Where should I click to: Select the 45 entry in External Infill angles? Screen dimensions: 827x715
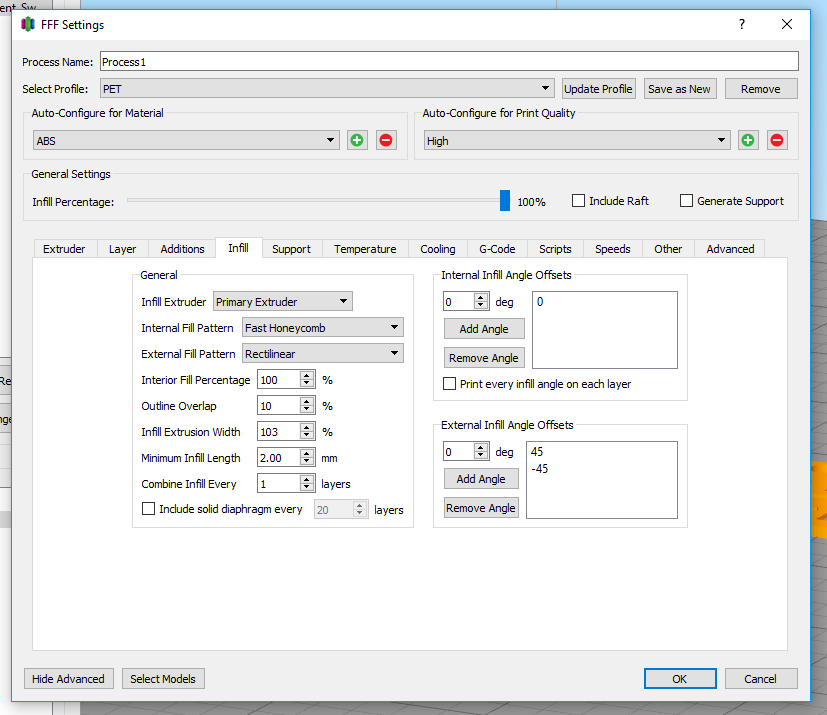[537, 451]
